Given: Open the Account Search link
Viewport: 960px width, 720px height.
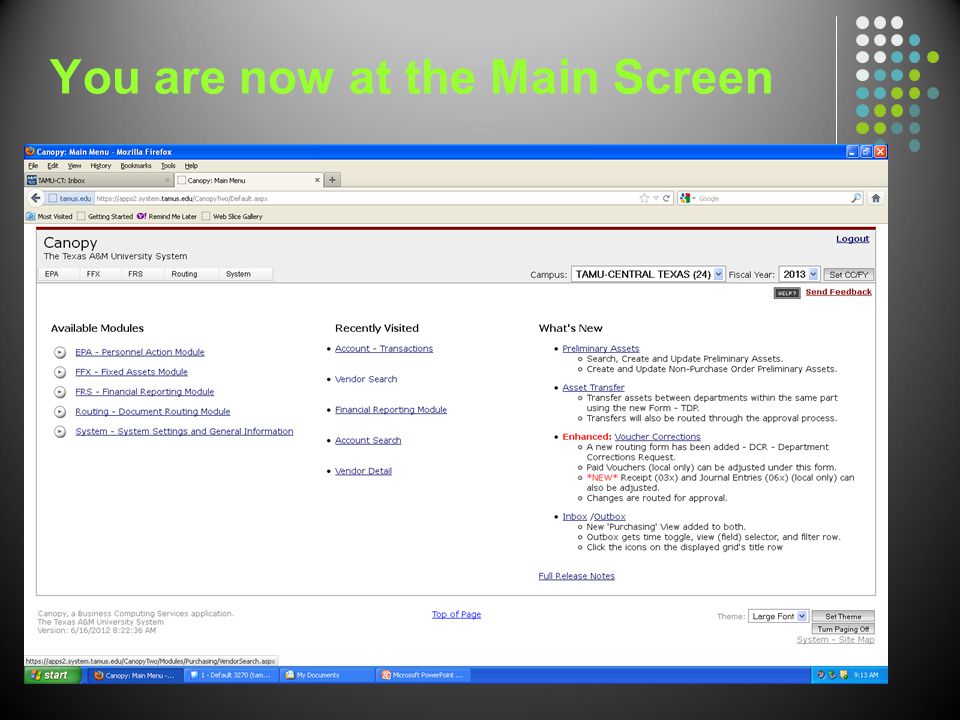Looking at the screenshot, I should [x=368, y=440].
